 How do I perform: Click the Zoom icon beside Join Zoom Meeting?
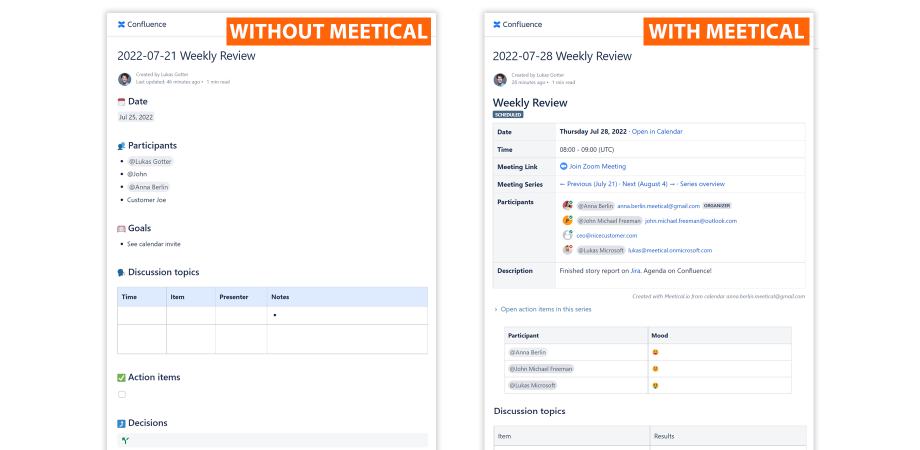[x=563, y=167]
